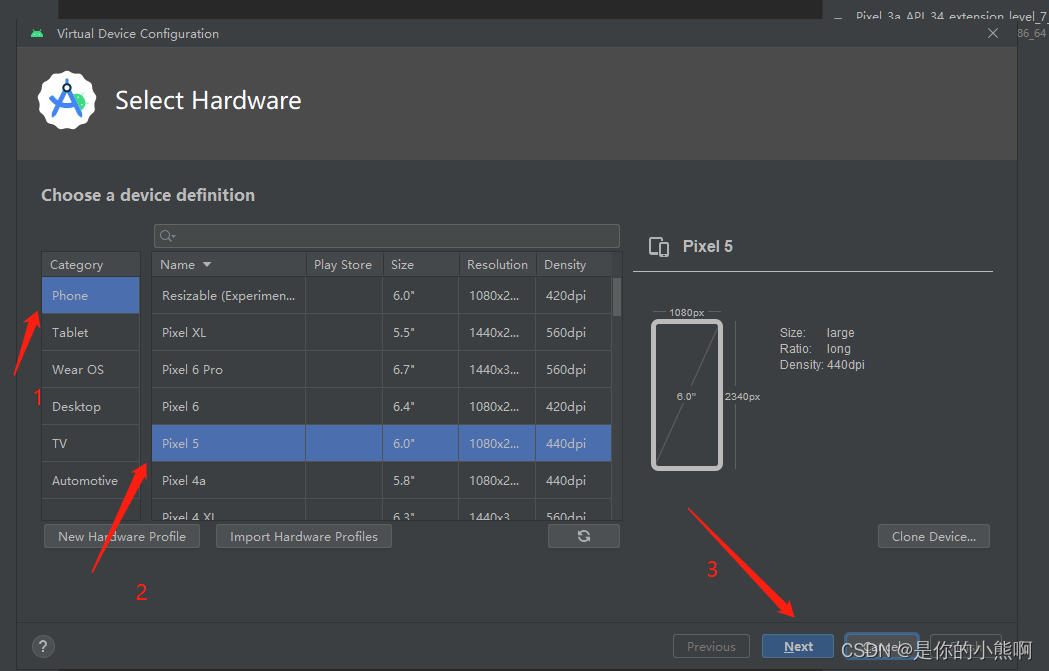Select the Pixel 6 Pro device row

(381, 369)
